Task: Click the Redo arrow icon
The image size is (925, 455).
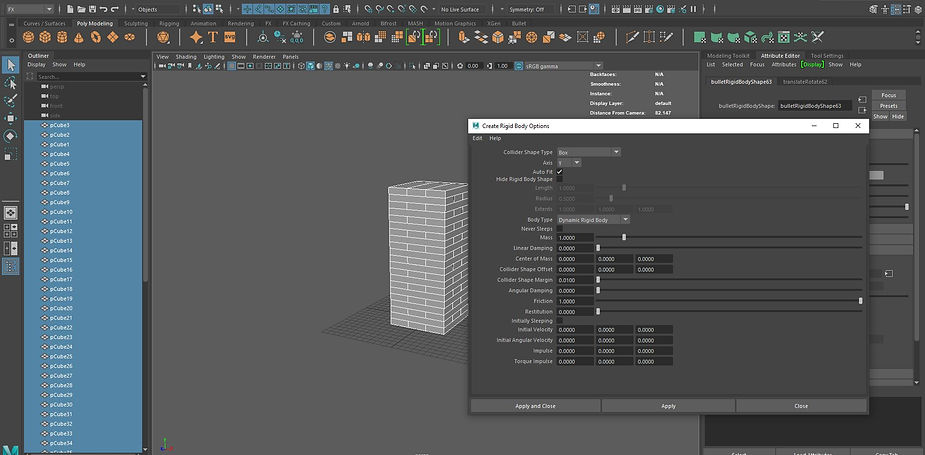Action: coord(114,9)
